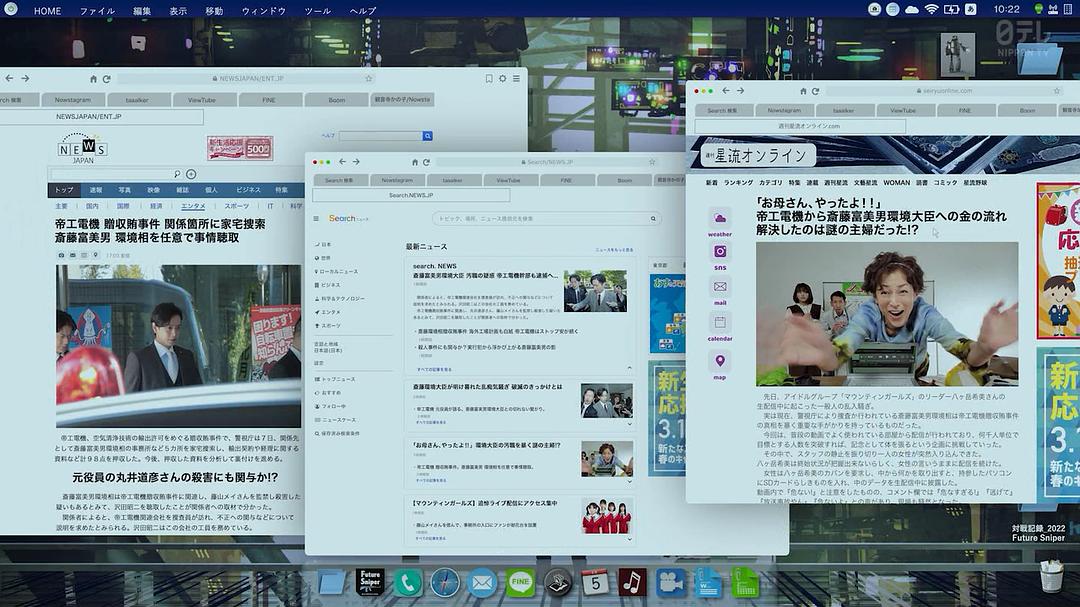
Task: Open the calendar icon in Seiryu Online sidebar
Action: click(x=720, y=322)
